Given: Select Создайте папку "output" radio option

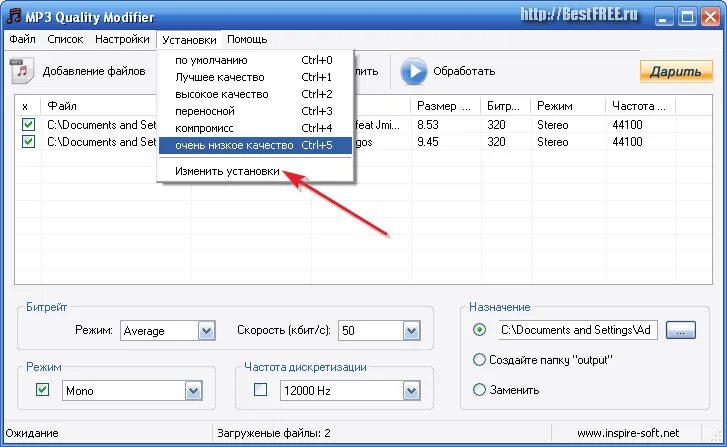Looking at the screenshot, I should click(x=479, y=359).
